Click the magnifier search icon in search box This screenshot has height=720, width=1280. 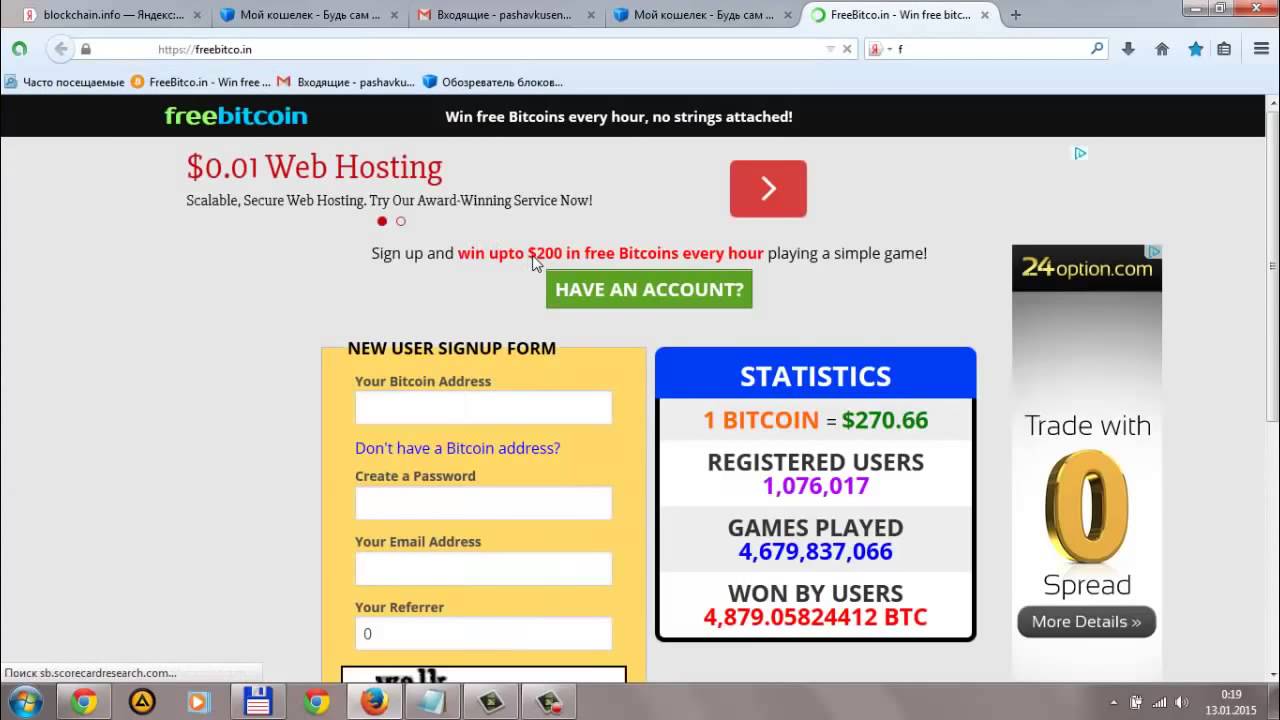pyautogui.click(x=1096, y=48)
